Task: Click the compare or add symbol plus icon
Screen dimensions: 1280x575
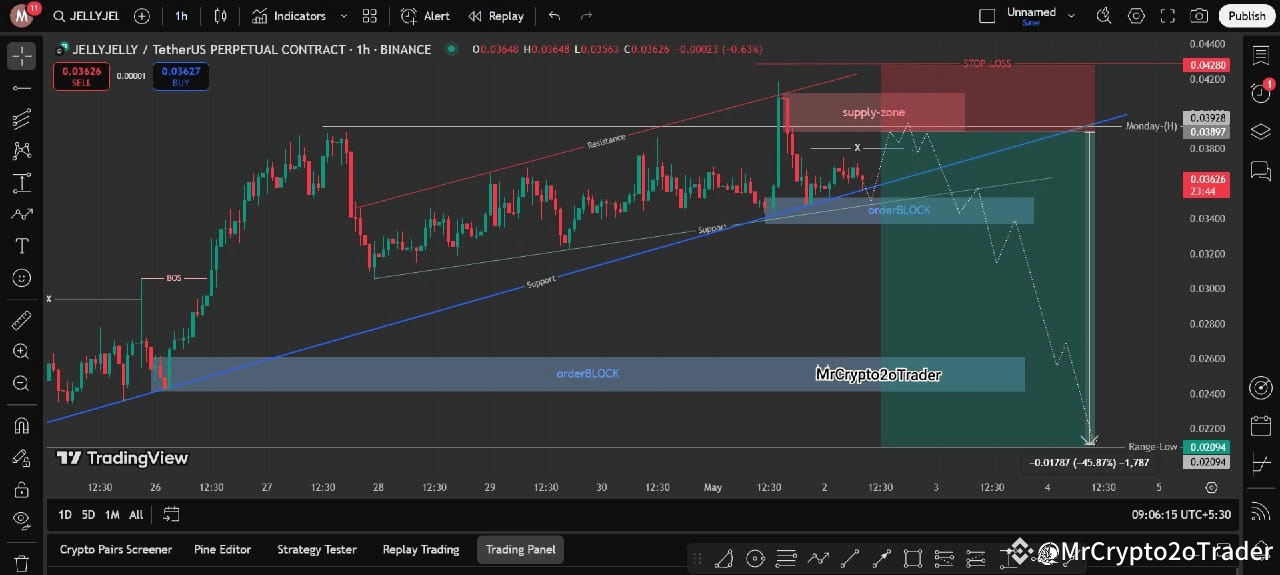Action: [x=142, y=16]
